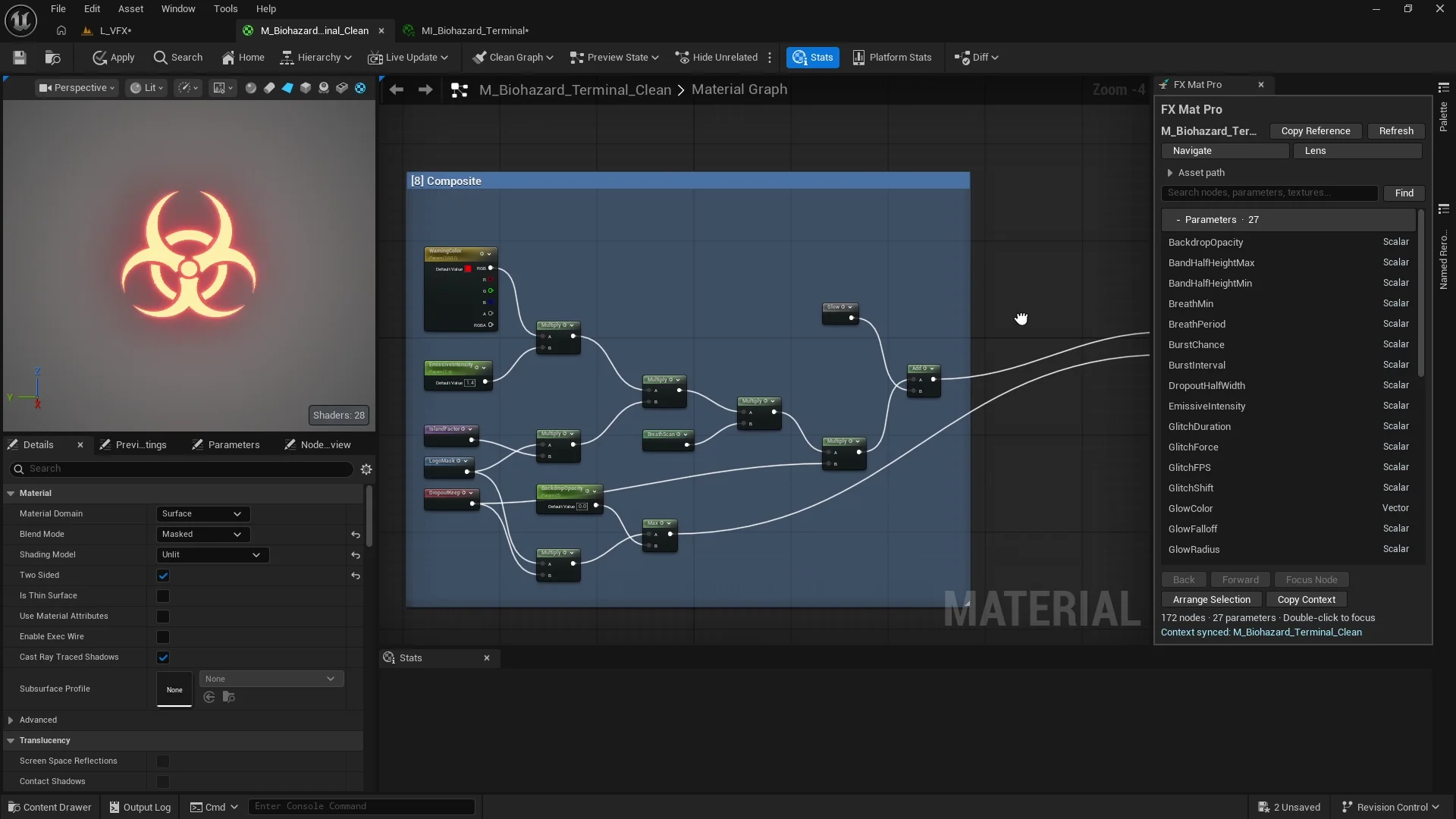Apply material changes

pyautogui.click(x=113, y=58)
